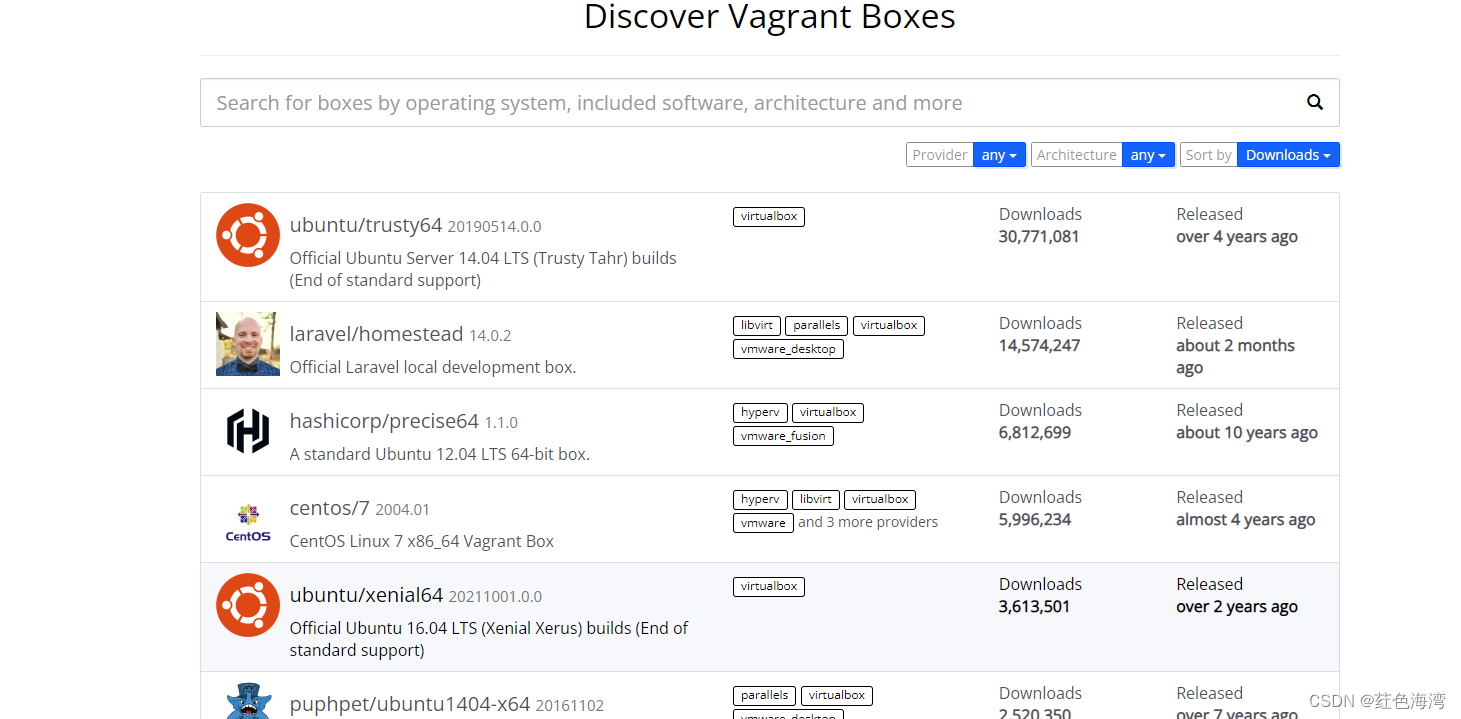Open the puphpet/ubuntu1404-x64 box link

(410, 704)
